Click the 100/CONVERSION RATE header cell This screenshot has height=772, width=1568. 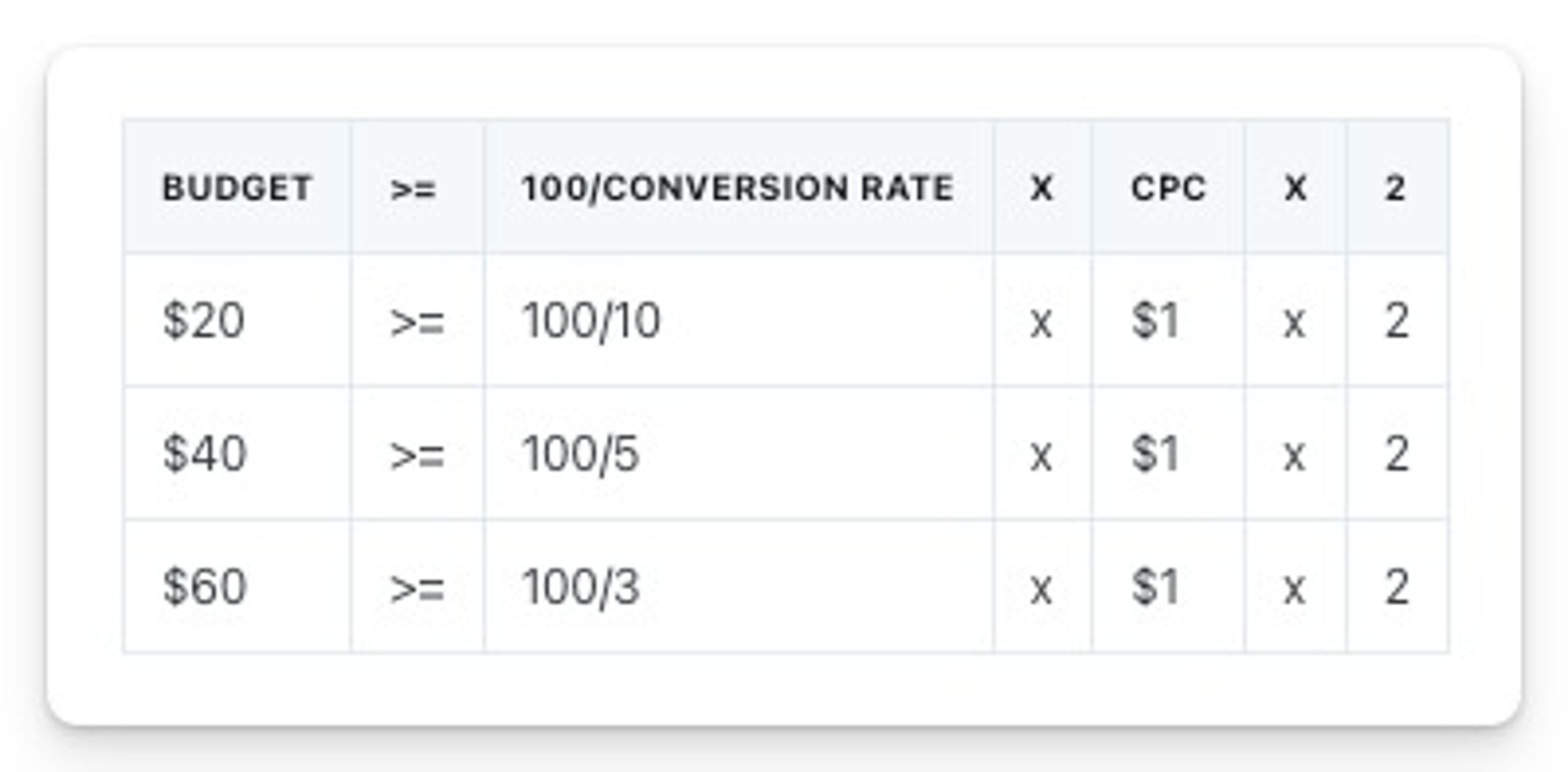(738, 188)
